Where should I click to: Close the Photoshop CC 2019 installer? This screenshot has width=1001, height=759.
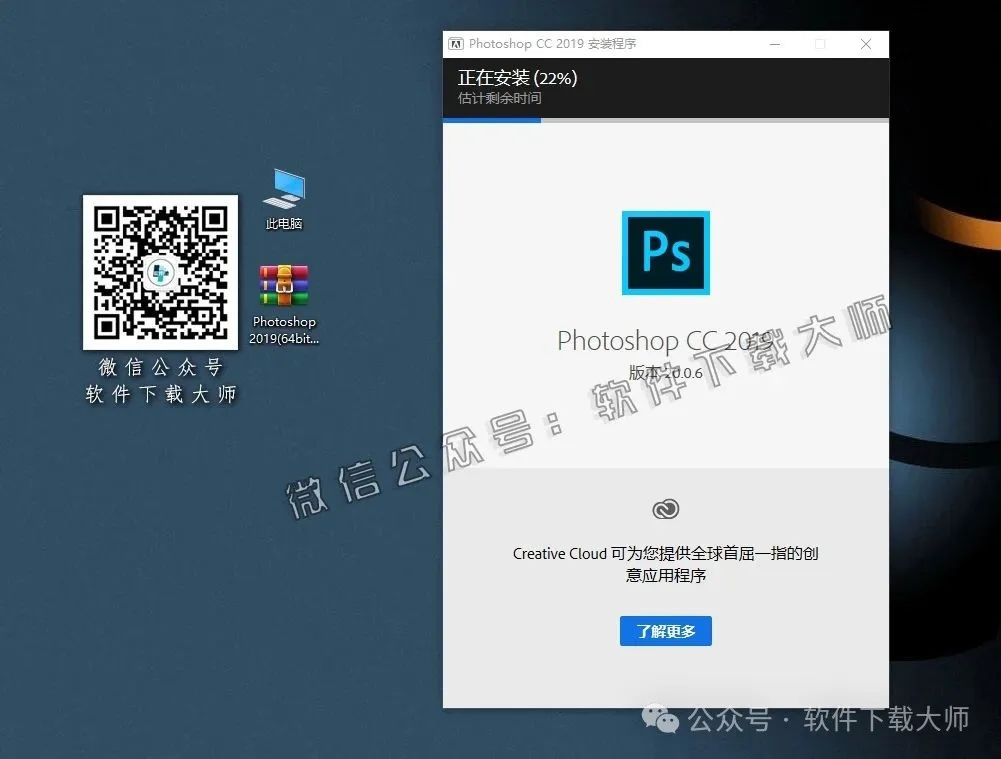pos(866,43)
